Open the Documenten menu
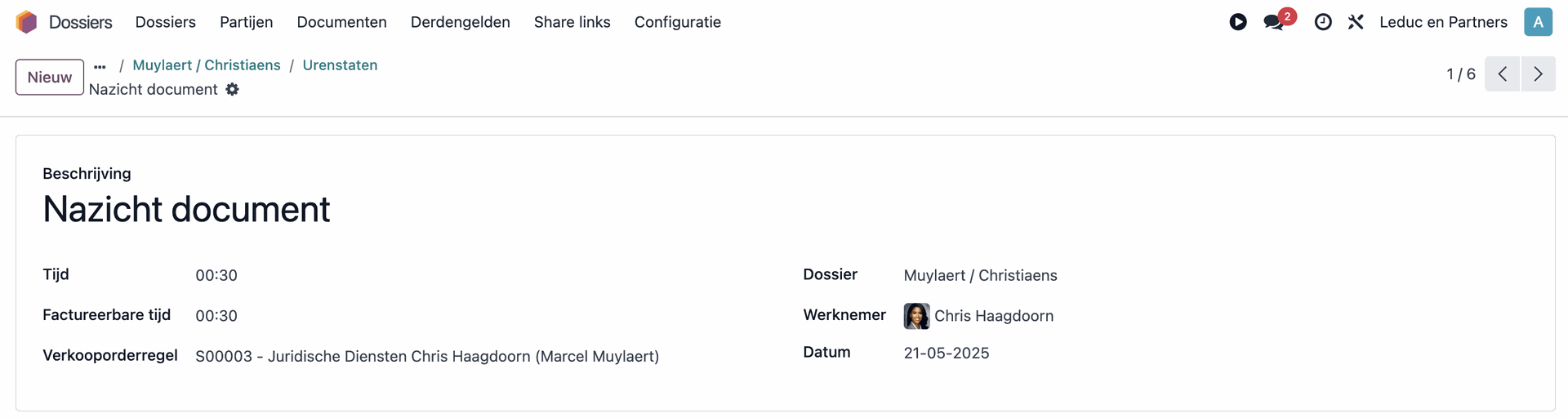 tap(341, 22)
